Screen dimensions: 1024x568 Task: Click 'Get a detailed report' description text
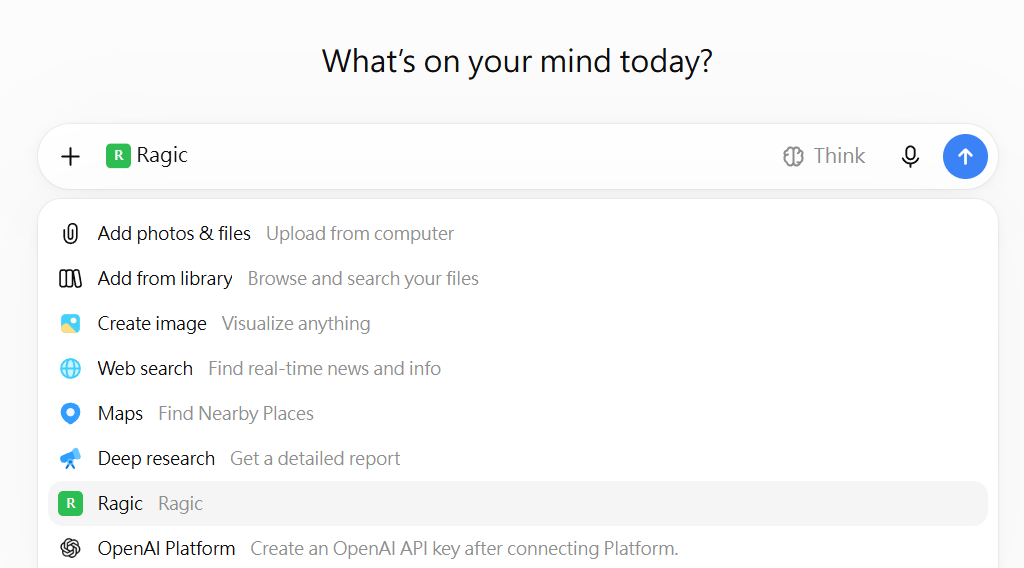tap(315, 459)
